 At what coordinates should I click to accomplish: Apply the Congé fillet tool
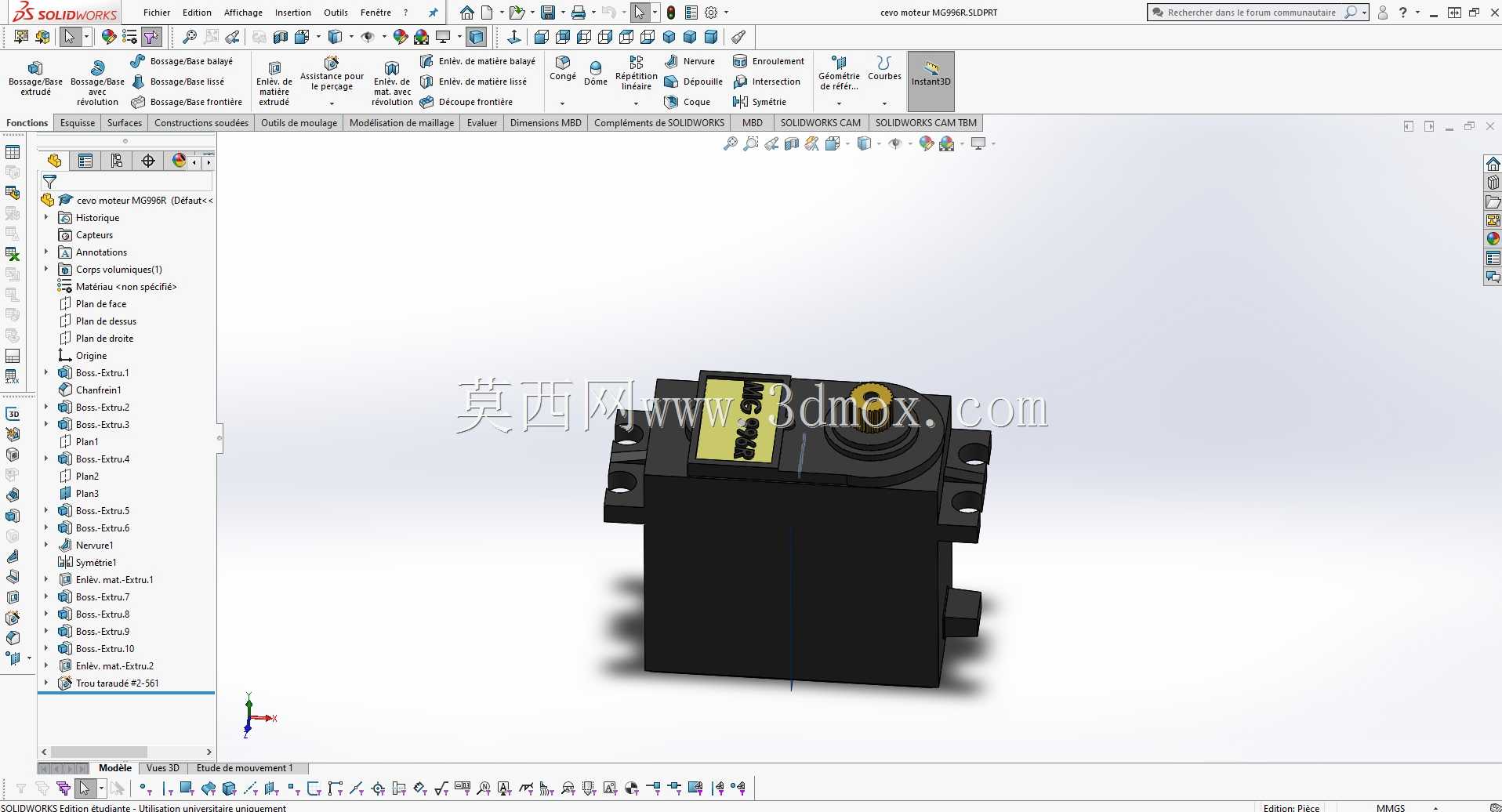point(563,69)
